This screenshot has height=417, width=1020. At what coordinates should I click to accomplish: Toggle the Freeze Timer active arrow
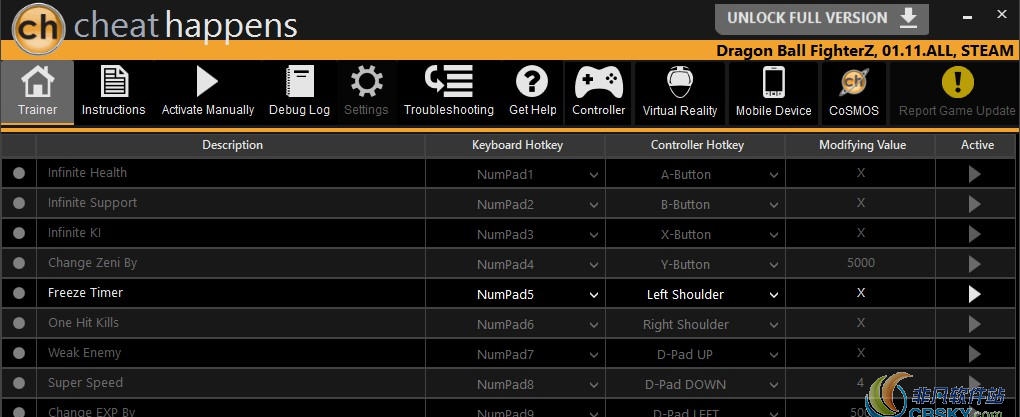(x=974, y=294)
